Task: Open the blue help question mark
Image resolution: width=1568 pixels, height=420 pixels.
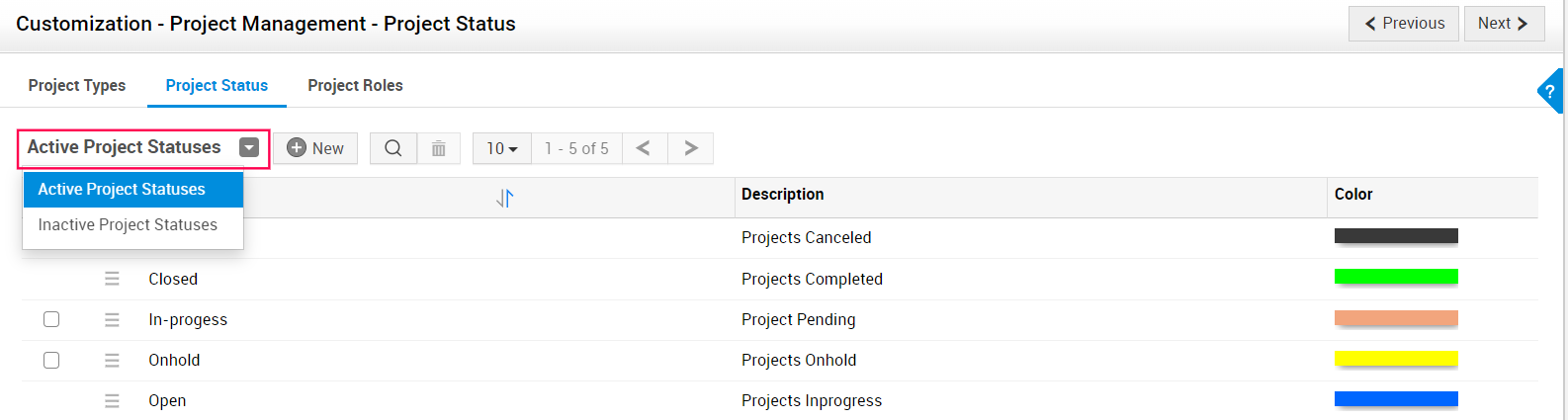Action: point(1549,91)
